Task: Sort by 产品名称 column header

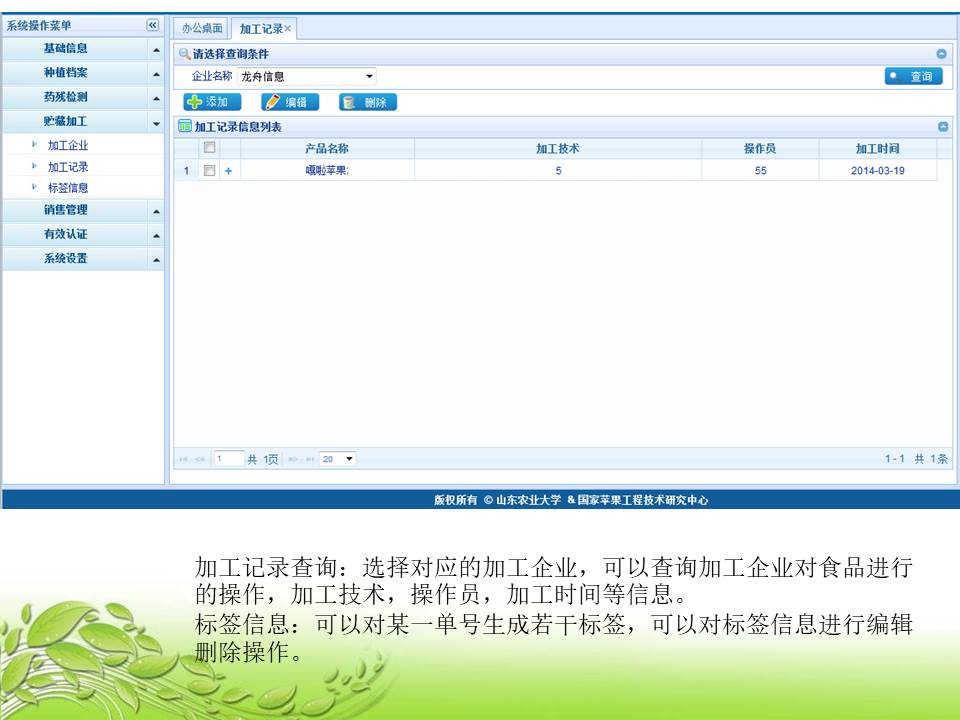Action: click(327, 148)
